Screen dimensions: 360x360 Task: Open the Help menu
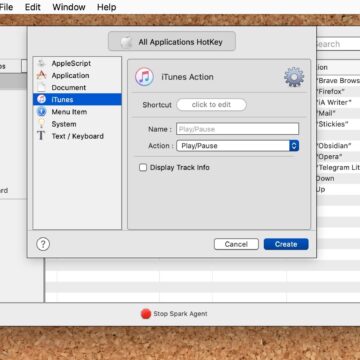[x=106, y=7]
